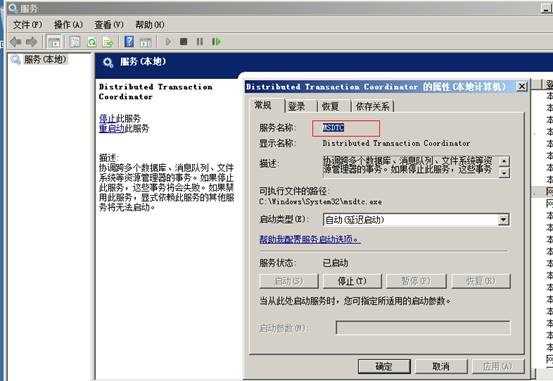Image resolution: width=553 pixels, height=381 pixels.
Task: Click the Stop Service square icon
Action: 183,42
